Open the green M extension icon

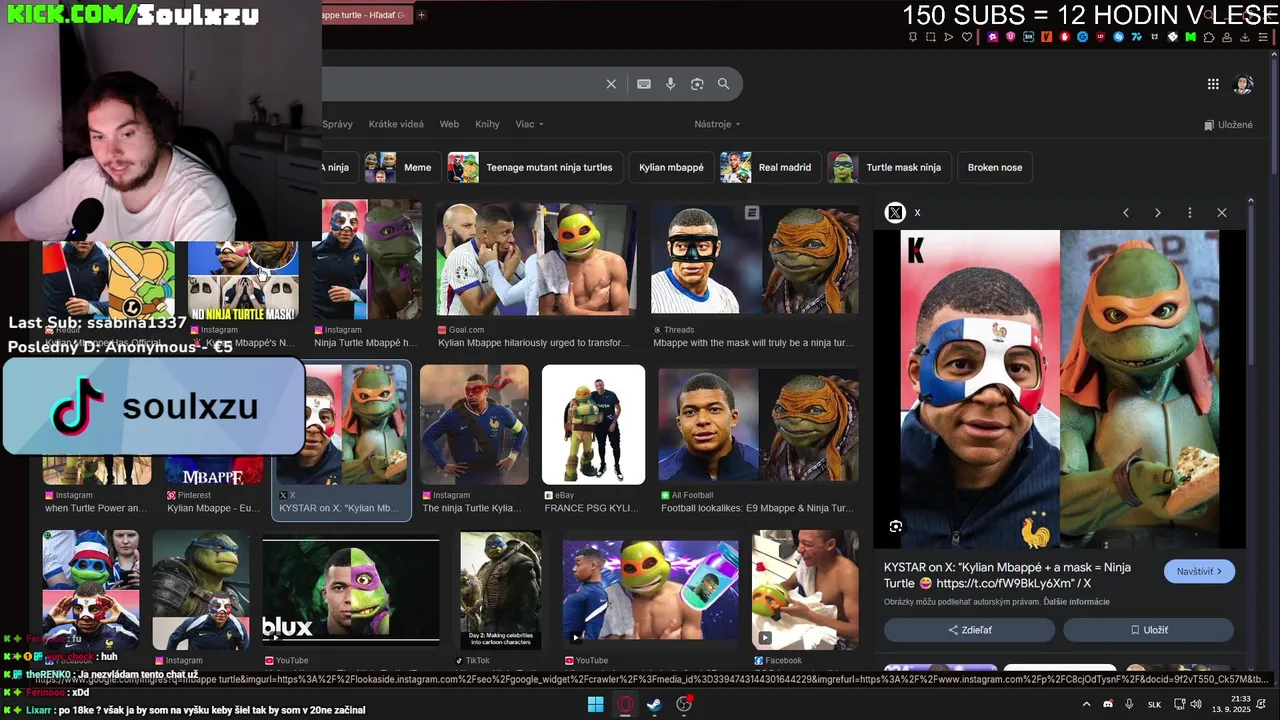pos(1191,37)
